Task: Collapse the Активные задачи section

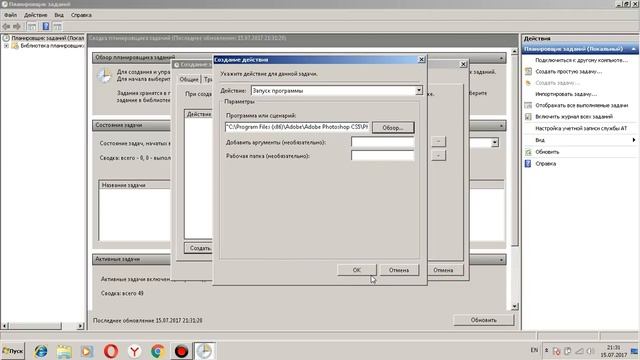Action: pyautogui.click(x=501, y=260)
